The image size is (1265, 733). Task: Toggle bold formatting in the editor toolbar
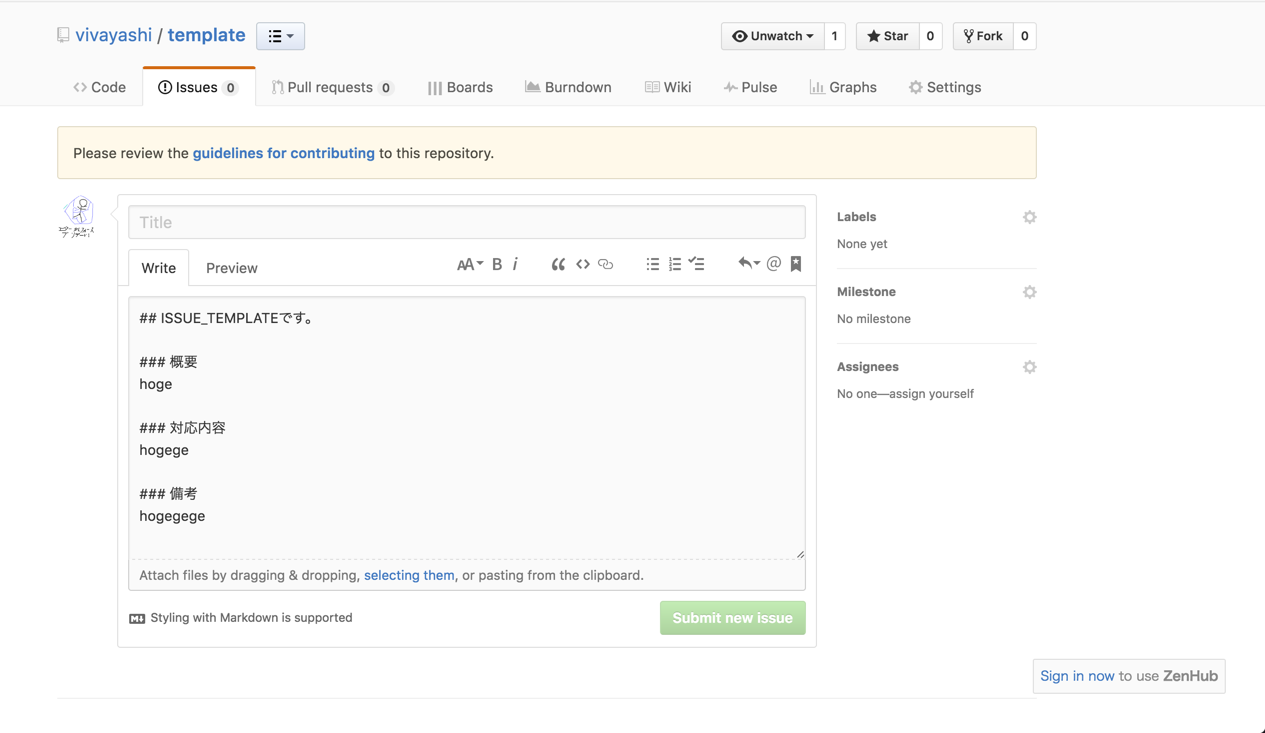click(497, 264)
